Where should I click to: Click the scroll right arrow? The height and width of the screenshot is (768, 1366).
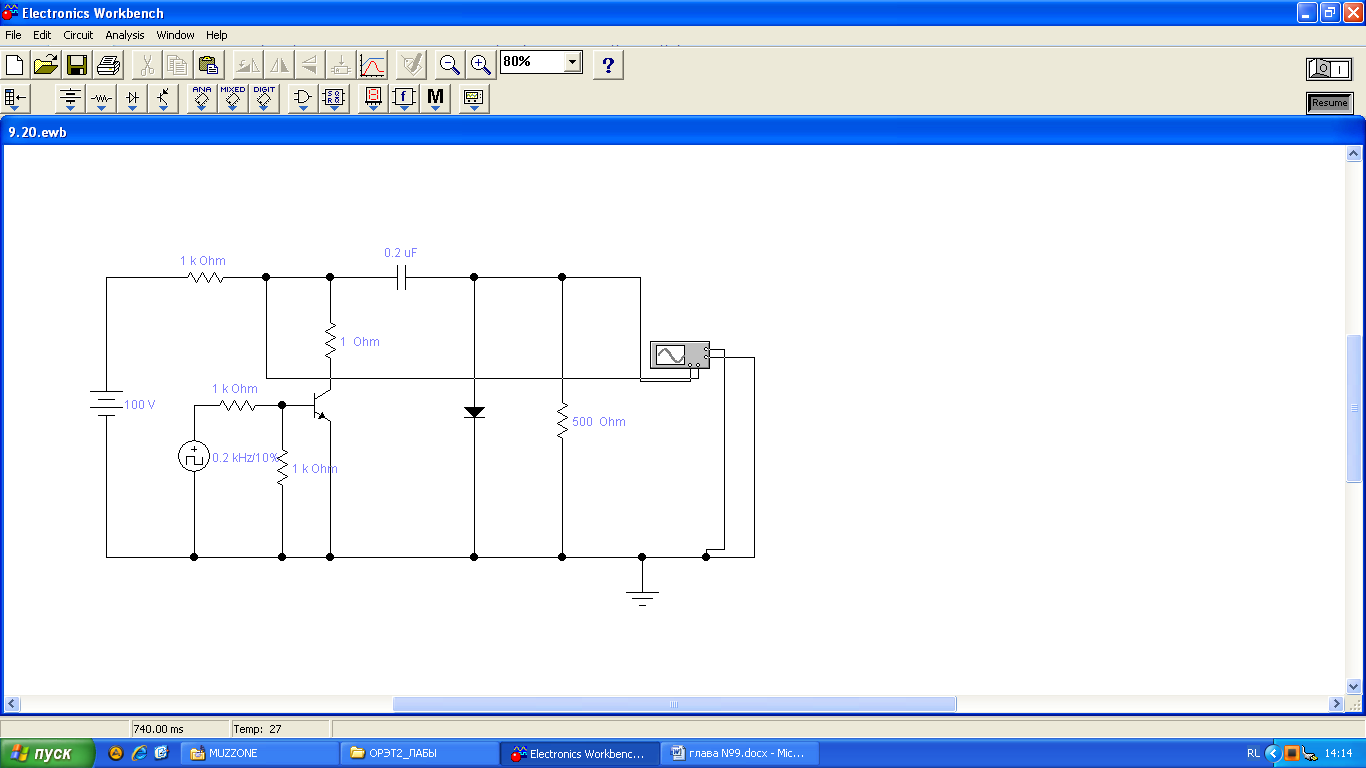pos(1336,704)
